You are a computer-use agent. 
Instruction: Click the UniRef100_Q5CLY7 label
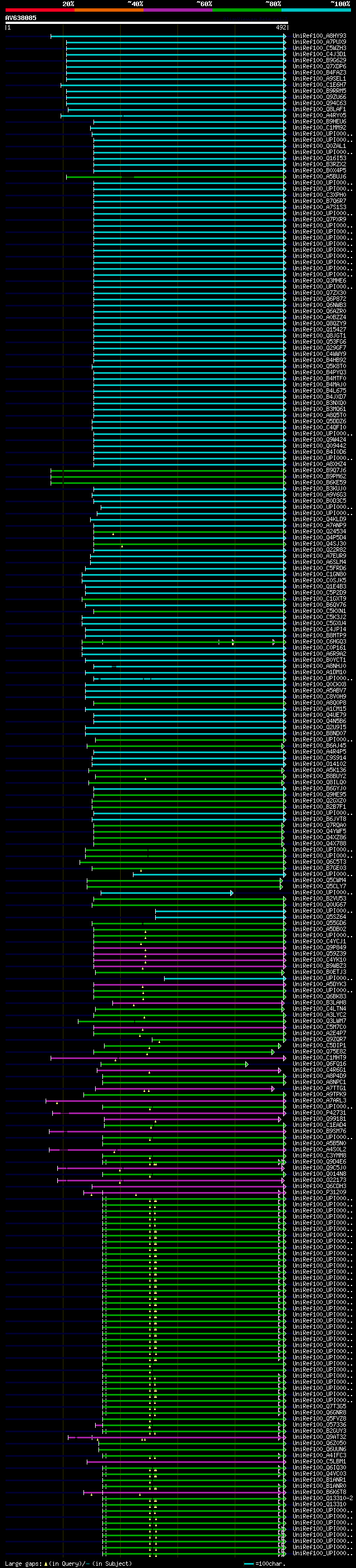pos(319,886)
